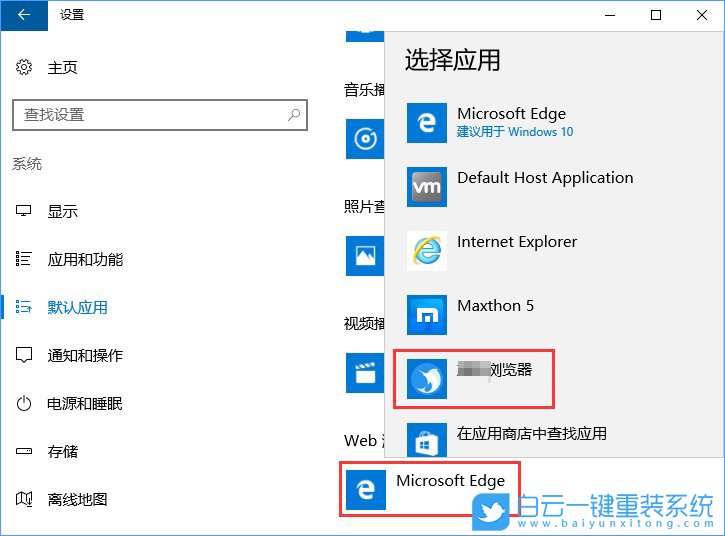Click the search magnifier icon
Screen dimensions: 725x536
(294, 115)
